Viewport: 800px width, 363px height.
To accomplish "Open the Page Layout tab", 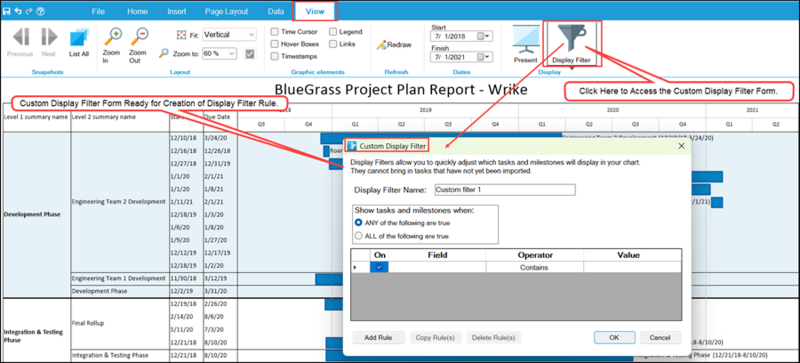I will point(226,11).
